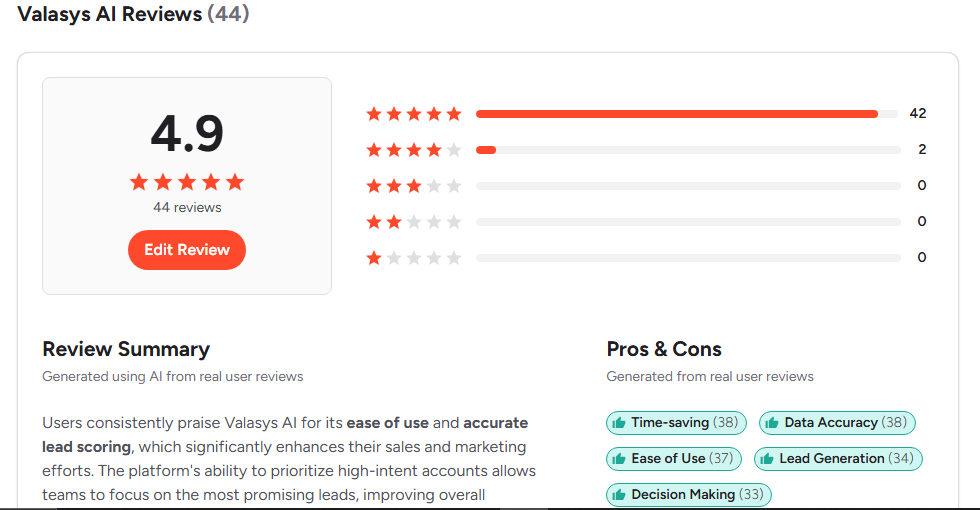Open the Decision Making (33) pro tag
The width and height of the screenshot is (980, 510).
pyautogui.click(x=689, y=494)
